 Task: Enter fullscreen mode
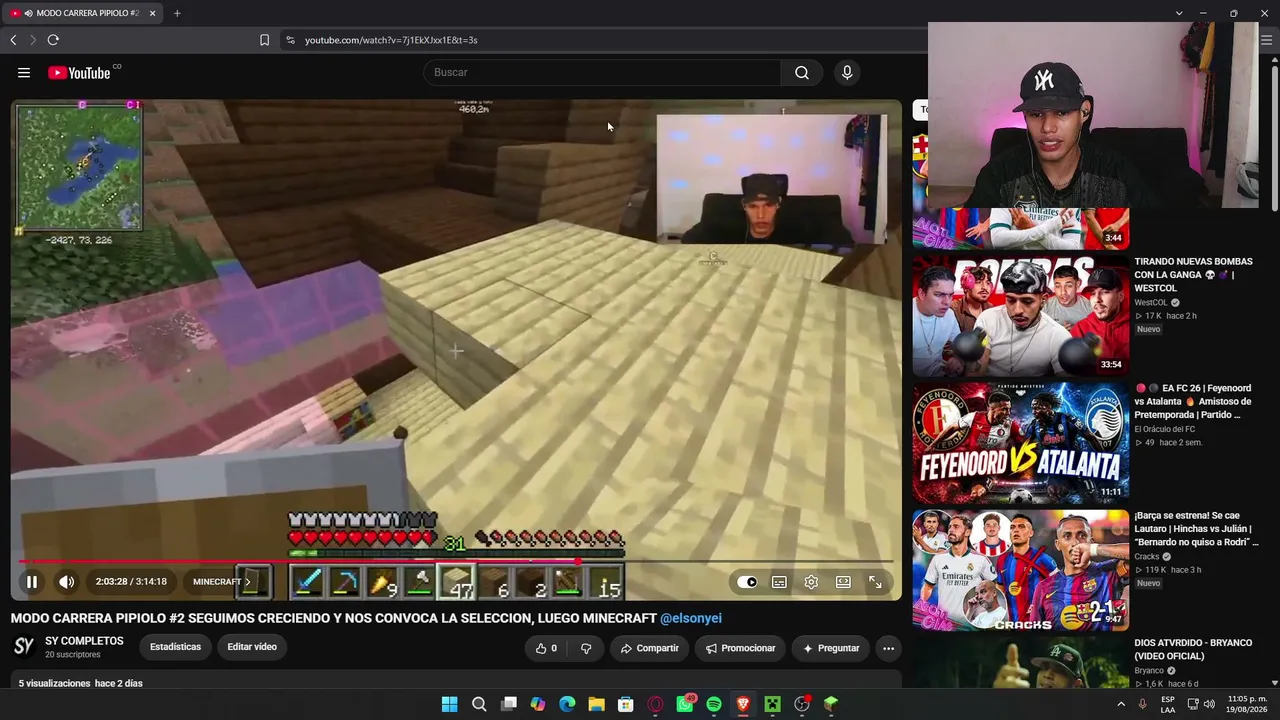tap(875, 582)
